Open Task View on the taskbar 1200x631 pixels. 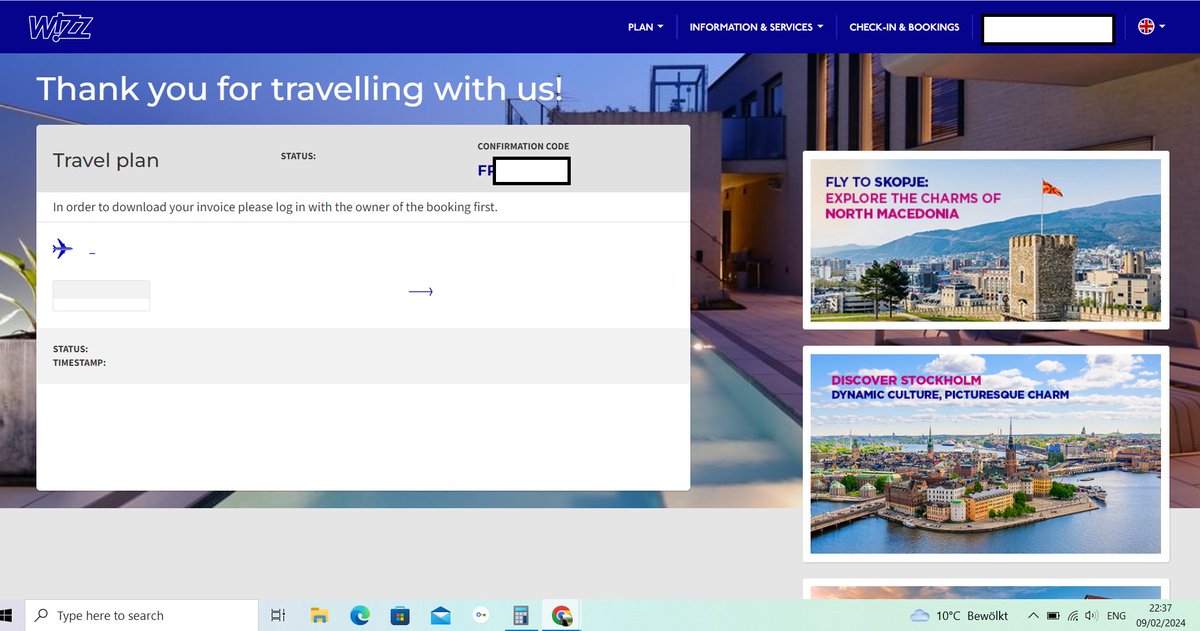pos(278,615)
